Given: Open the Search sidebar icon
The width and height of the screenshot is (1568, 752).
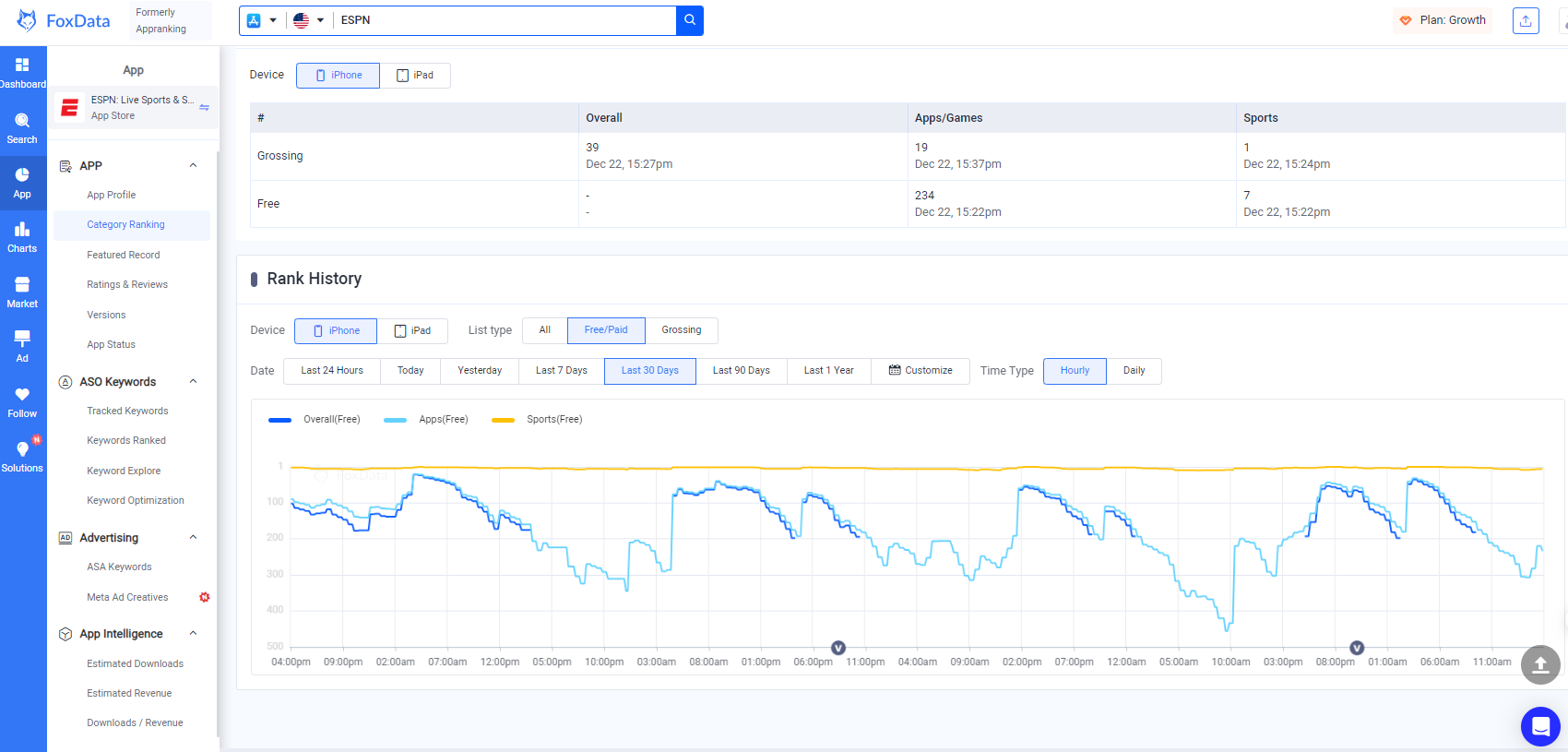Looking at the screenshot, I should (x=22, y=128).
